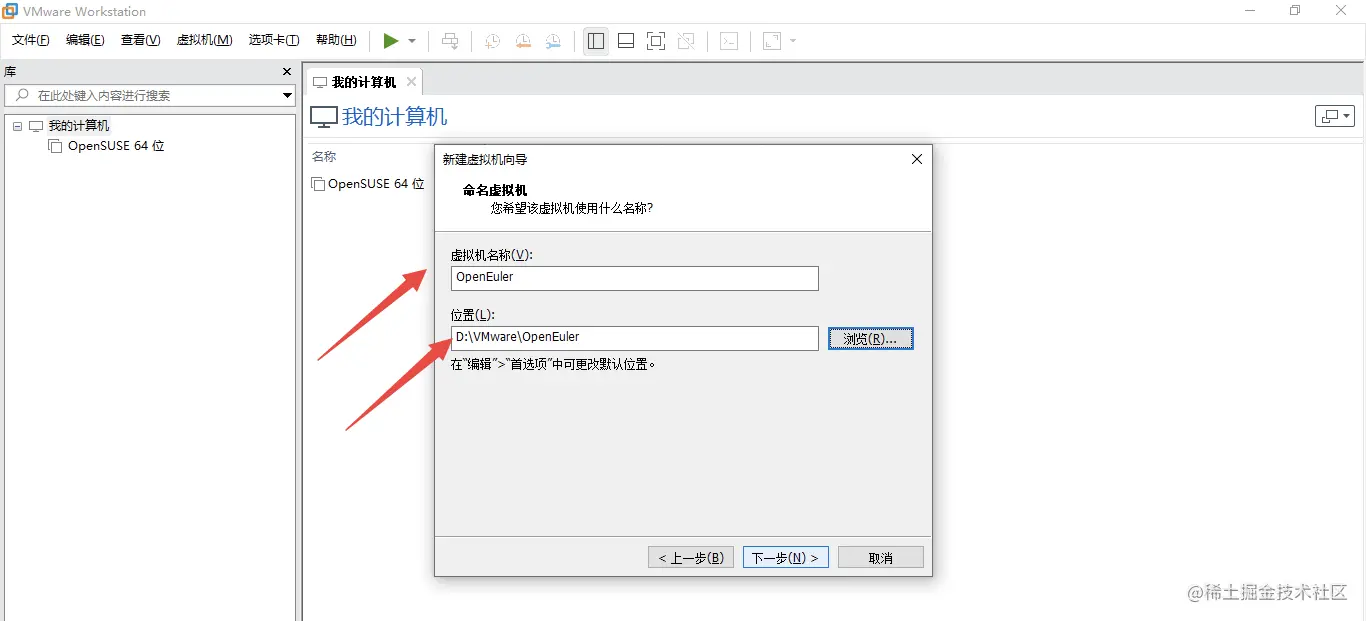
Task: Click the monitor icon beside 我的计算机 heading
Action: coord(324,117)
